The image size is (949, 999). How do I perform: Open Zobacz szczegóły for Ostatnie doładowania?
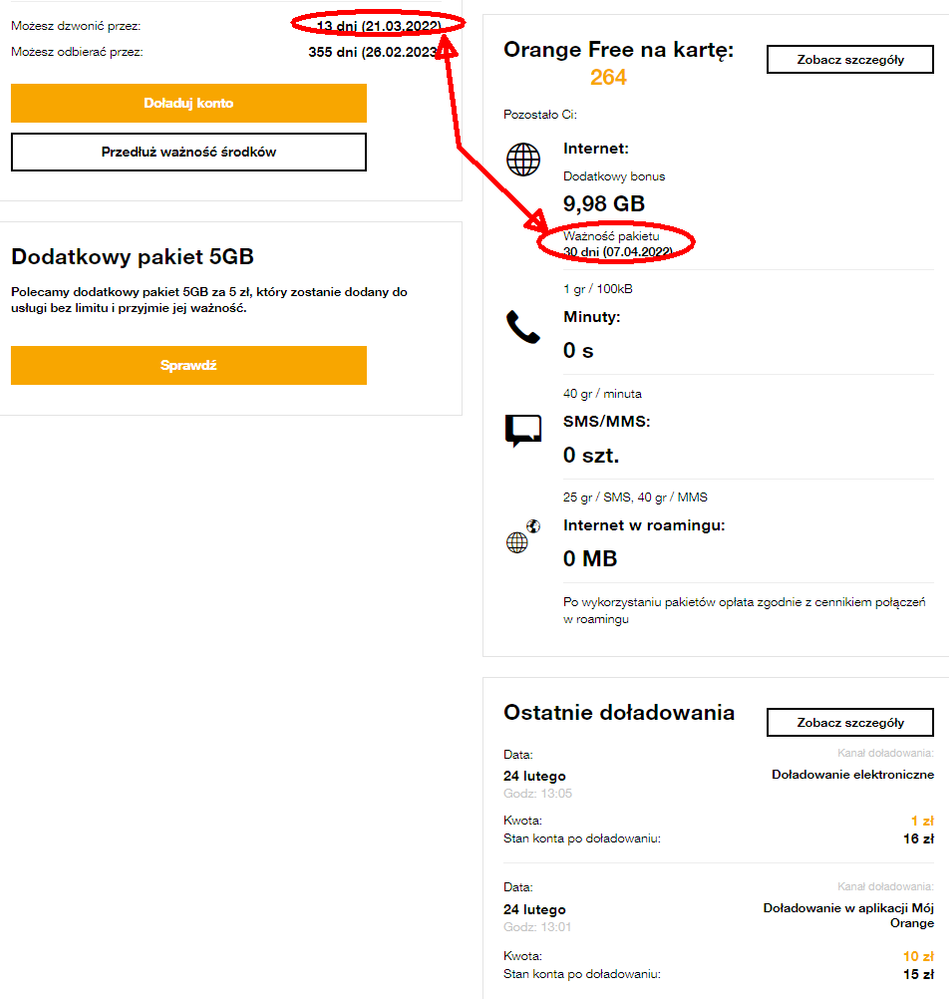click(850, 722)
